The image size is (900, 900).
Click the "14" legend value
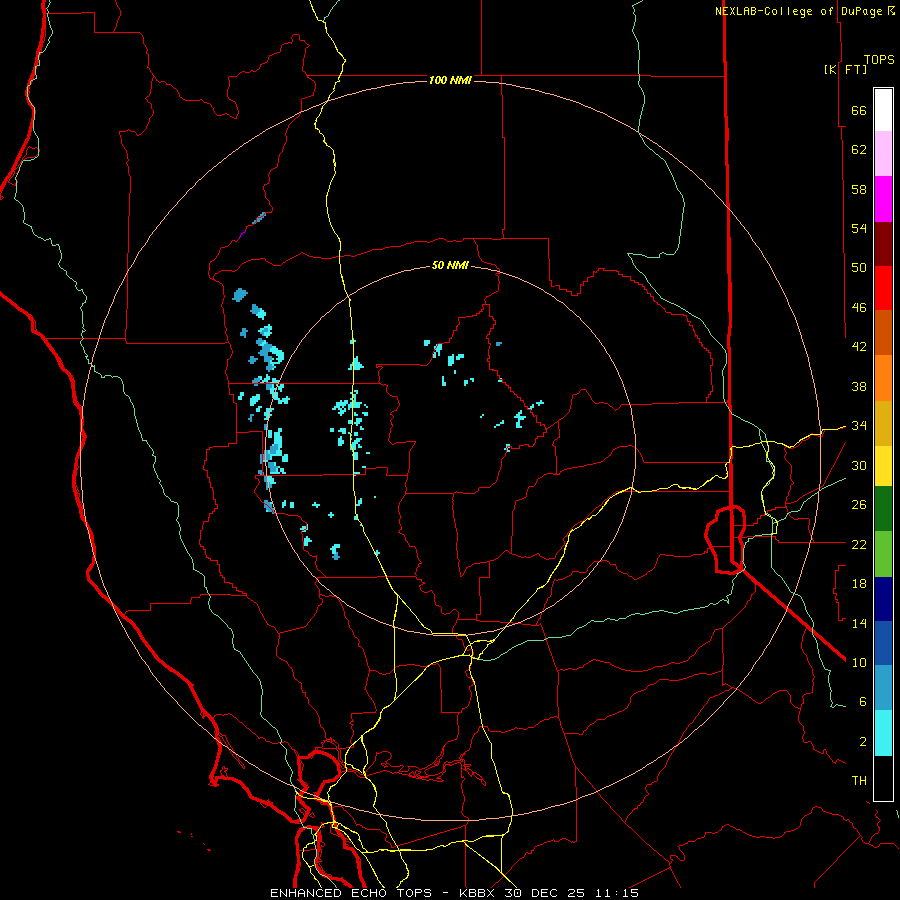(x=859, y=623)
